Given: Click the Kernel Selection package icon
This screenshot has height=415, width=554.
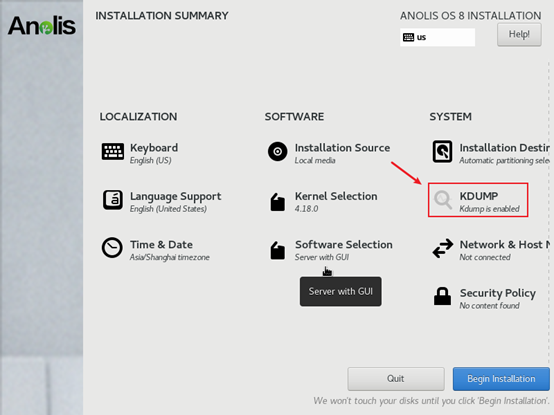Looking at the screenshot, I should [278, 202].
